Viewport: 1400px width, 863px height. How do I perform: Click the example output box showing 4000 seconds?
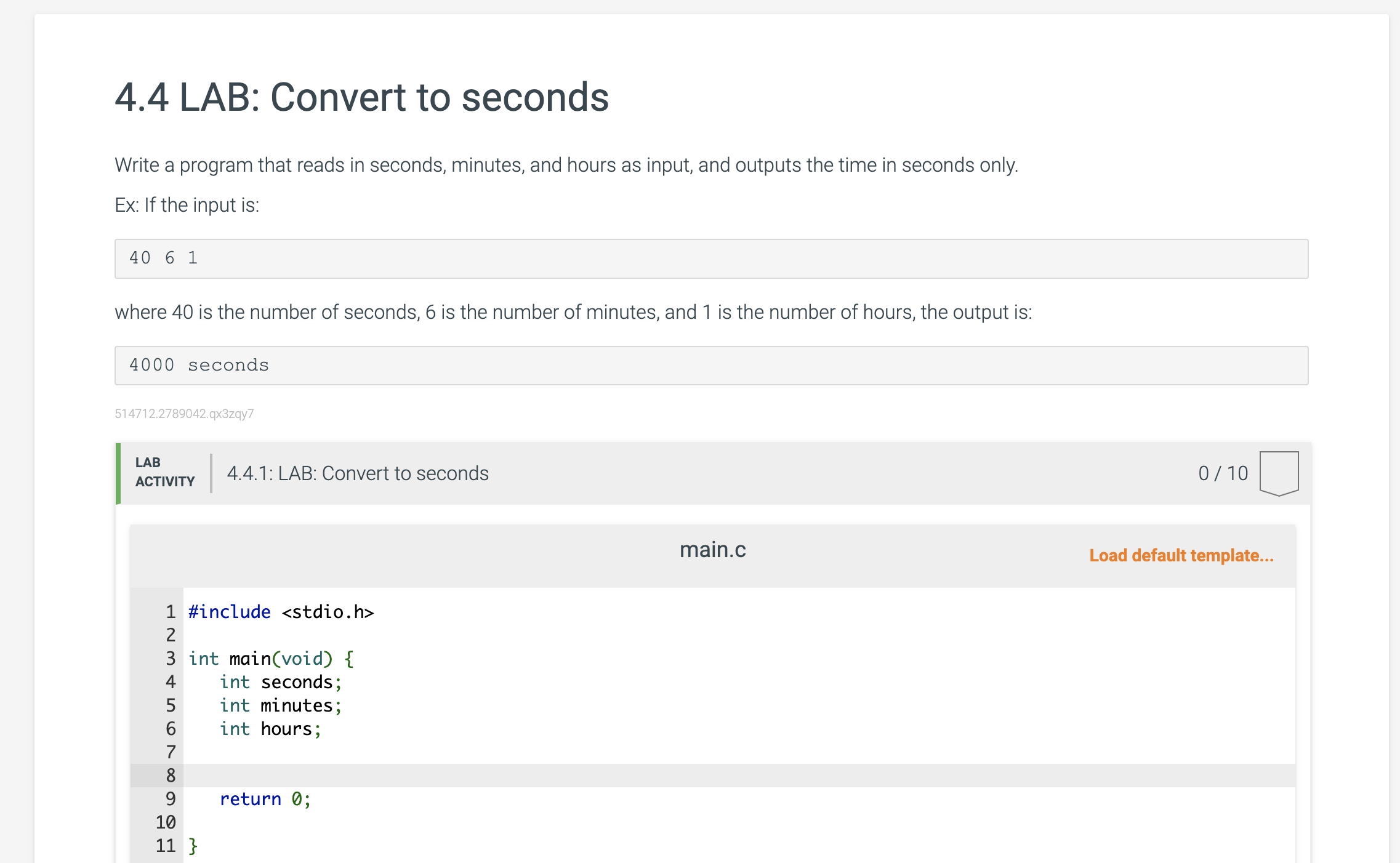pyautogui.click(x=711, y=366)
